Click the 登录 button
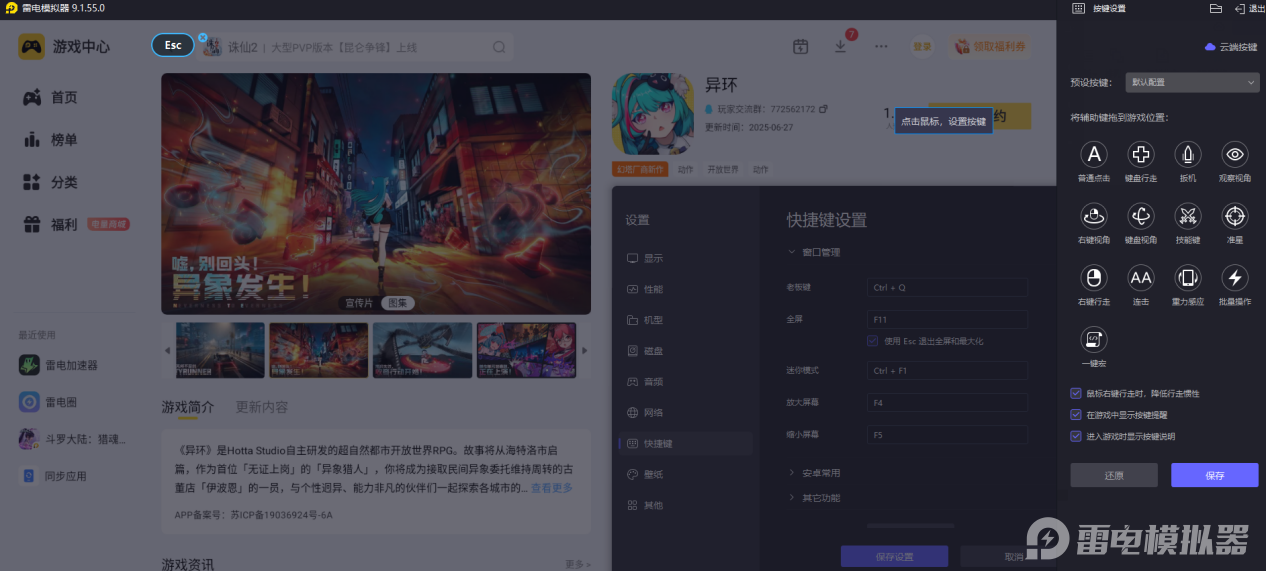 coord(921,46)
